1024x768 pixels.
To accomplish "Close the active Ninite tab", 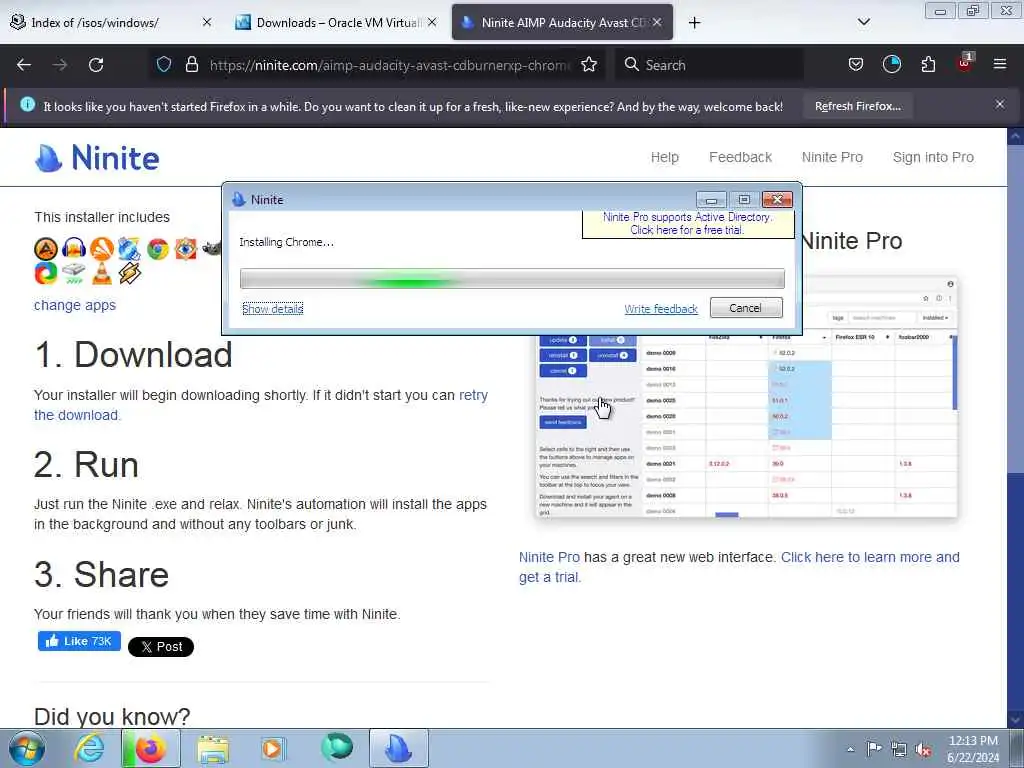I will click(657, 22).
